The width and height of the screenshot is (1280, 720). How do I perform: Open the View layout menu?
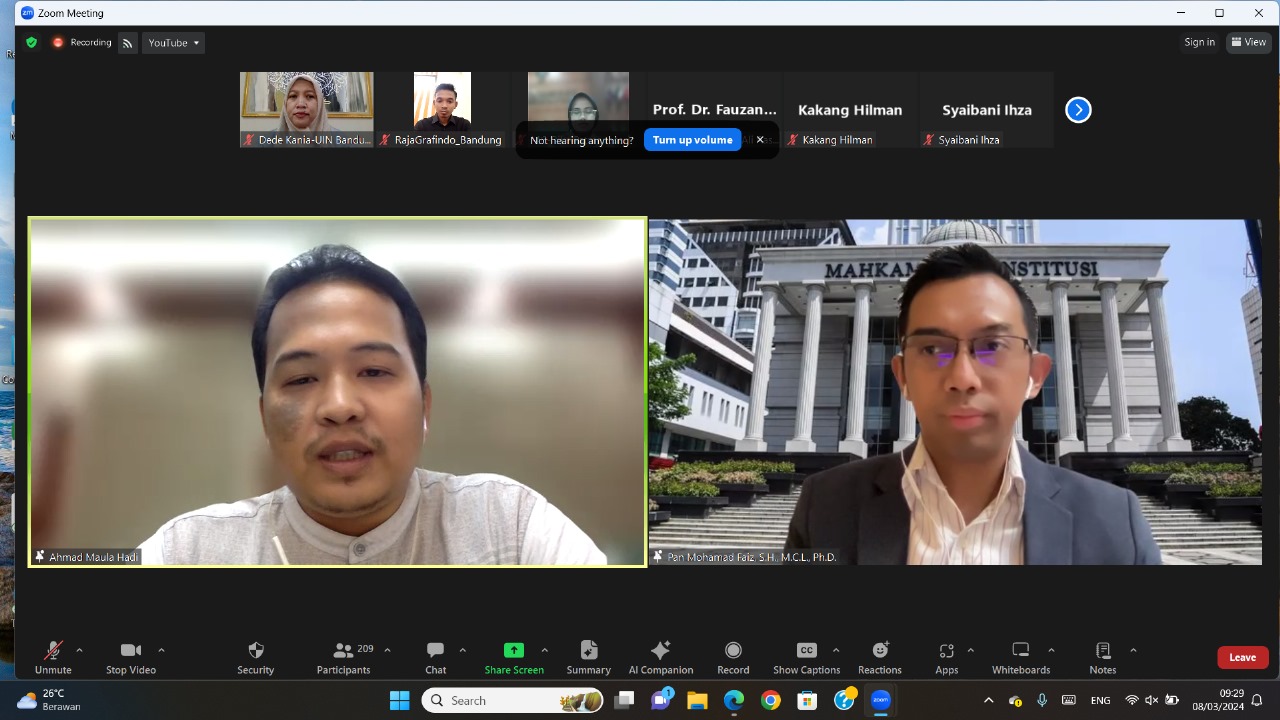[x=1249, y=42]
